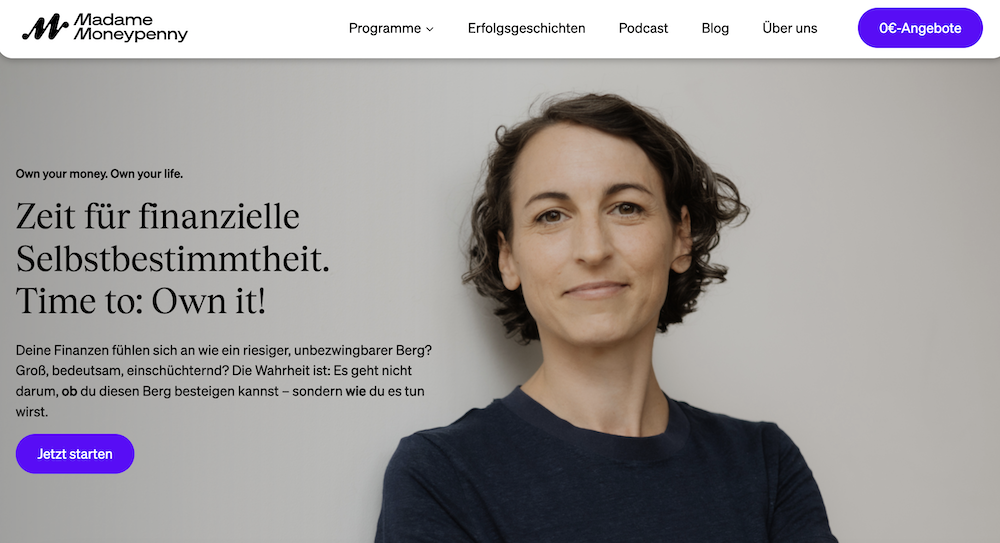The width and height of the screenshot is (1000, 543).
Task: Select the Über uns nav item
Action: 790,28
